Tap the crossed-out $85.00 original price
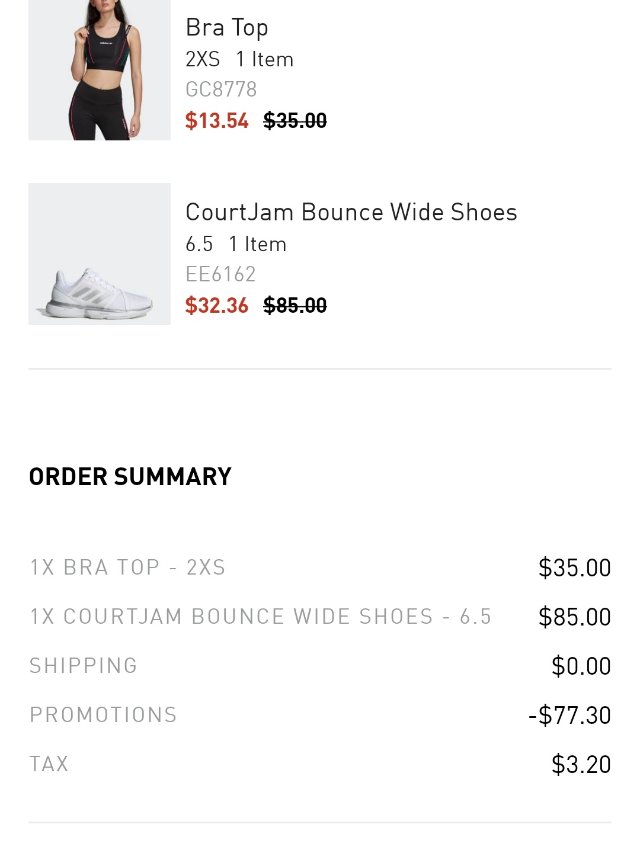640x853 pixels. tap(295, 305)
